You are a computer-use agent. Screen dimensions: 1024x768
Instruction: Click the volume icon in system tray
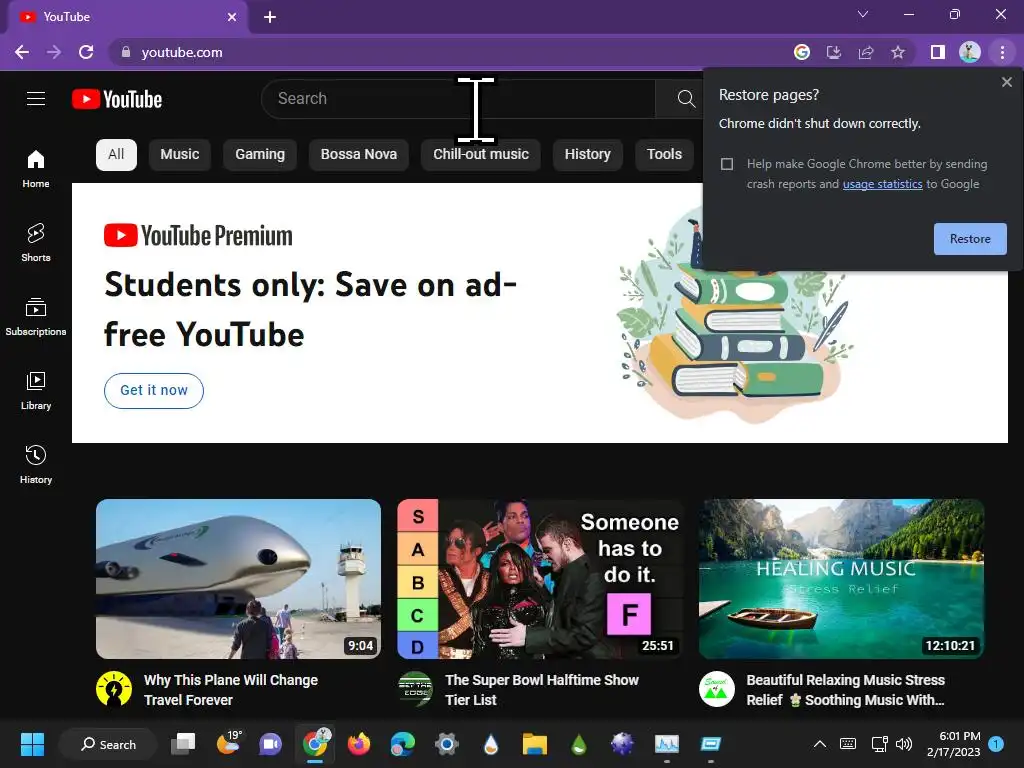(x=904, y=744)
